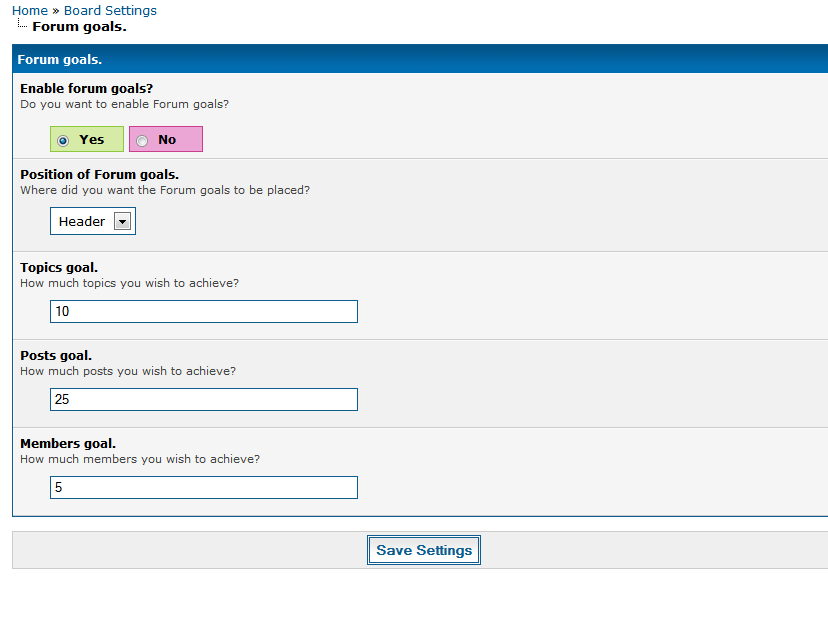Focus the Posts goal input field
This screenshot has width=828, height=627.
point(204,400)
